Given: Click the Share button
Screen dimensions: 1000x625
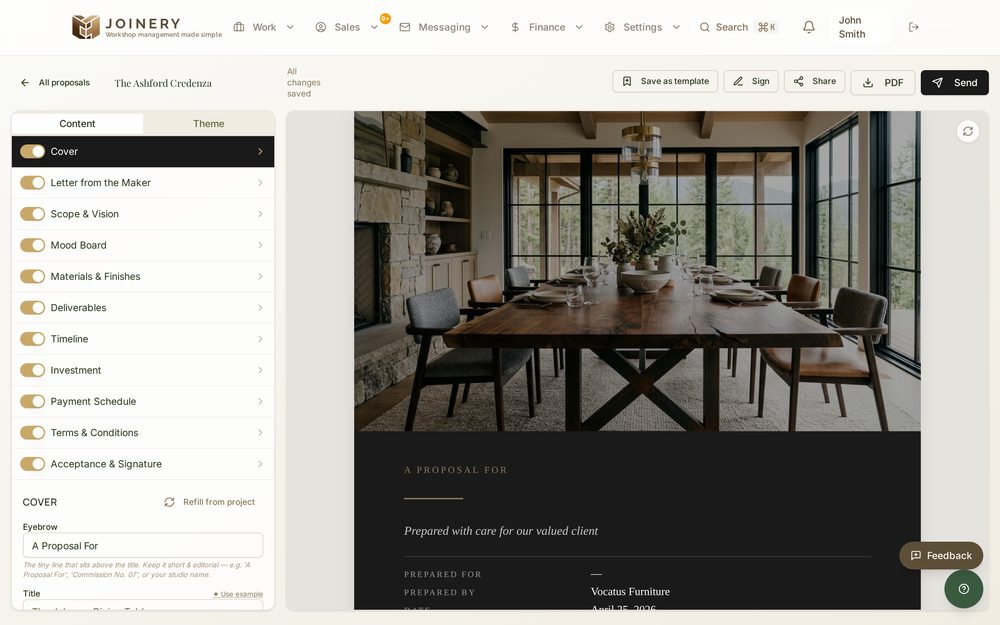Looking at the screenshot, I should pyautogui.click(x=814, y=81).
